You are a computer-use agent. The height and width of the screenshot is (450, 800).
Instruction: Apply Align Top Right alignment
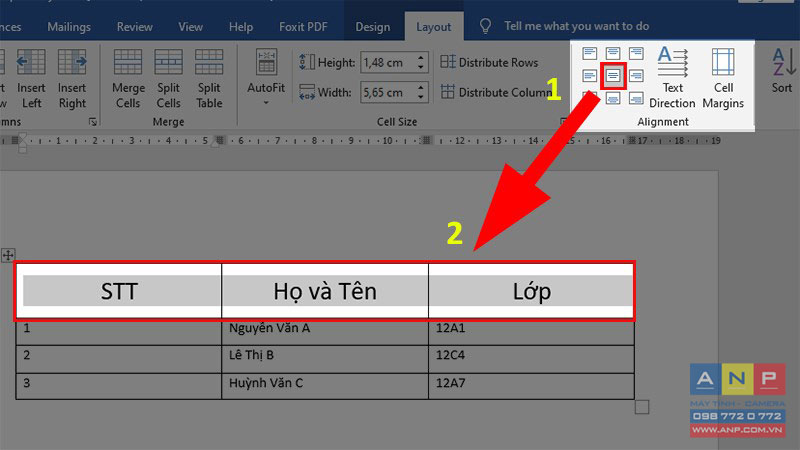(x=636, y=53)
